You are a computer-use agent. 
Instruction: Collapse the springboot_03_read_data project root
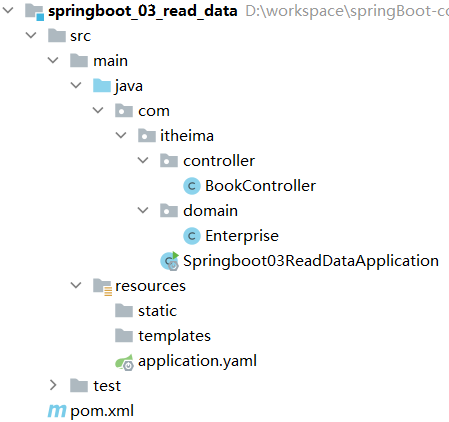click(x=8, y=10)
